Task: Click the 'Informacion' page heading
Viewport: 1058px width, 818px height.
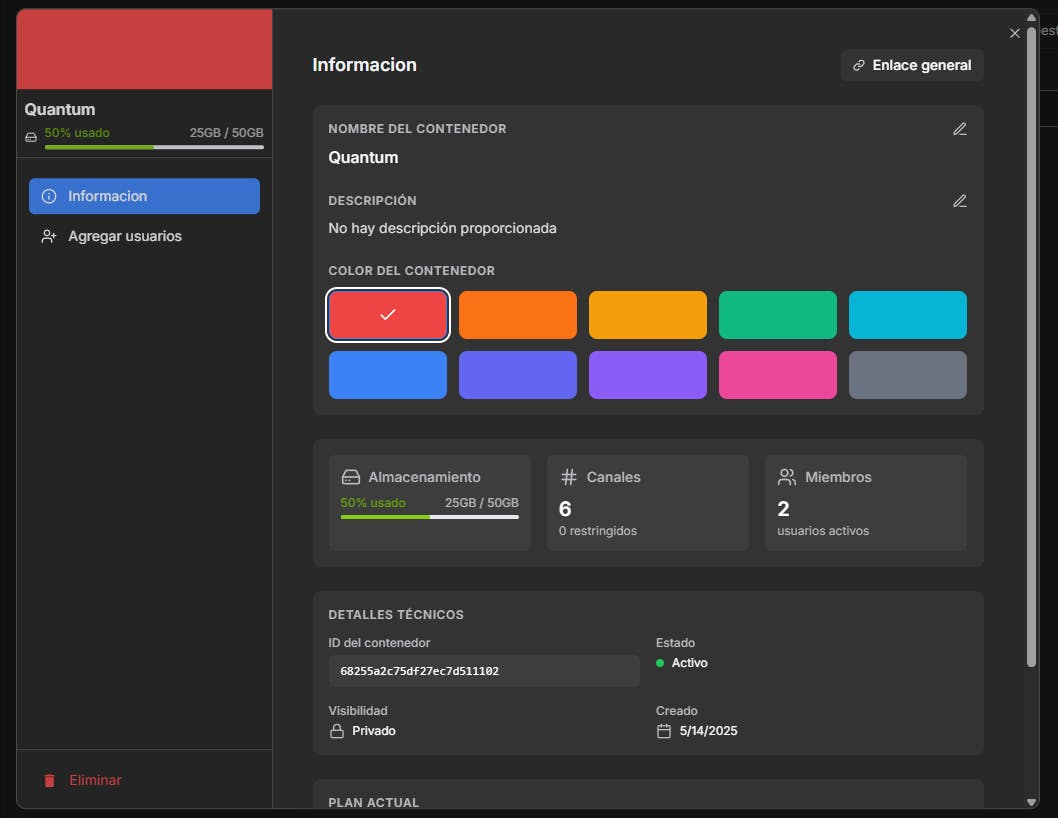Action: click(x=364, y=65)
